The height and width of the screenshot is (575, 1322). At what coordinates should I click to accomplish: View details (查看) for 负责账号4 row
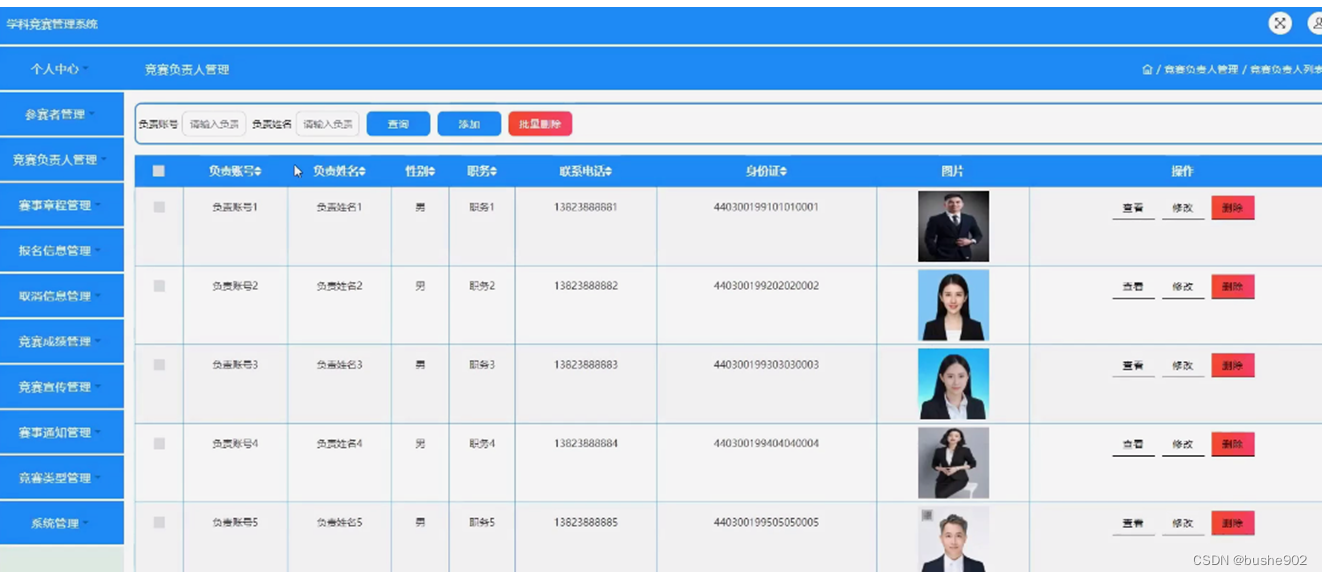[1132, 445]
